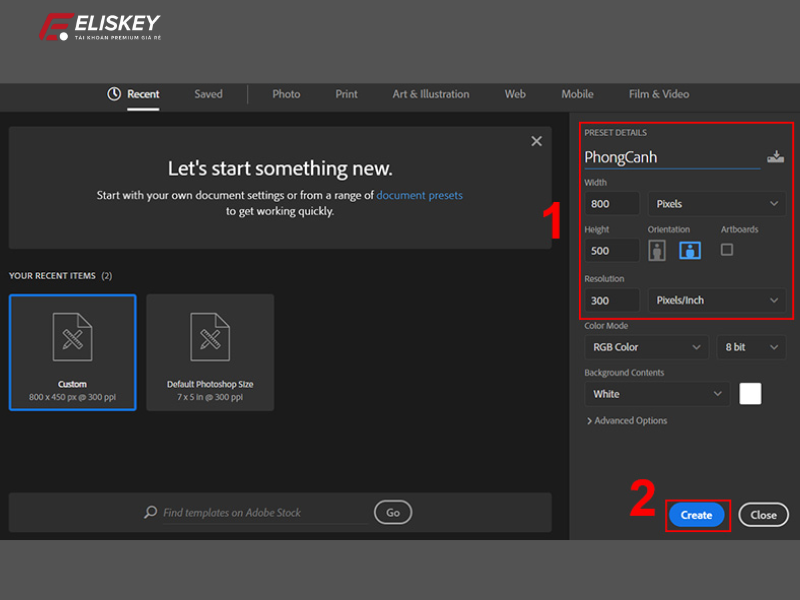This screenshot has width=800, height=600.
Task: Click the Create button
Action: [696, 515]
